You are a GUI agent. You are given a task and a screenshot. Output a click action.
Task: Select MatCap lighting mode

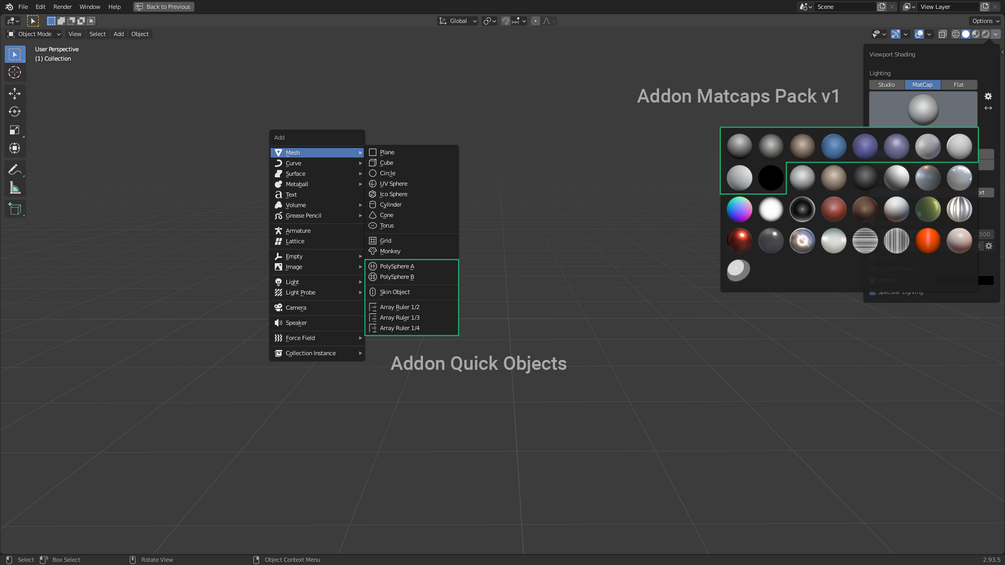coord(922,85)
